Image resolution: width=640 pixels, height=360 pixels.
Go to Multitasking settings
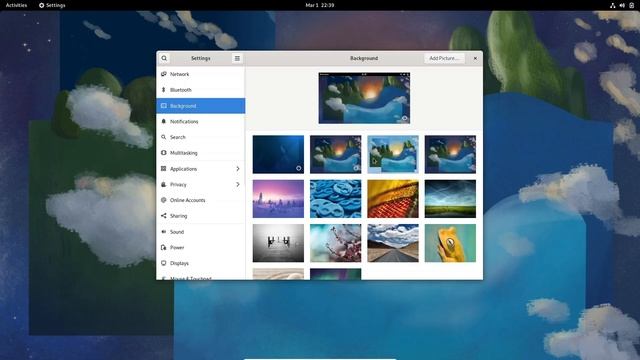(x=201, y=153)
